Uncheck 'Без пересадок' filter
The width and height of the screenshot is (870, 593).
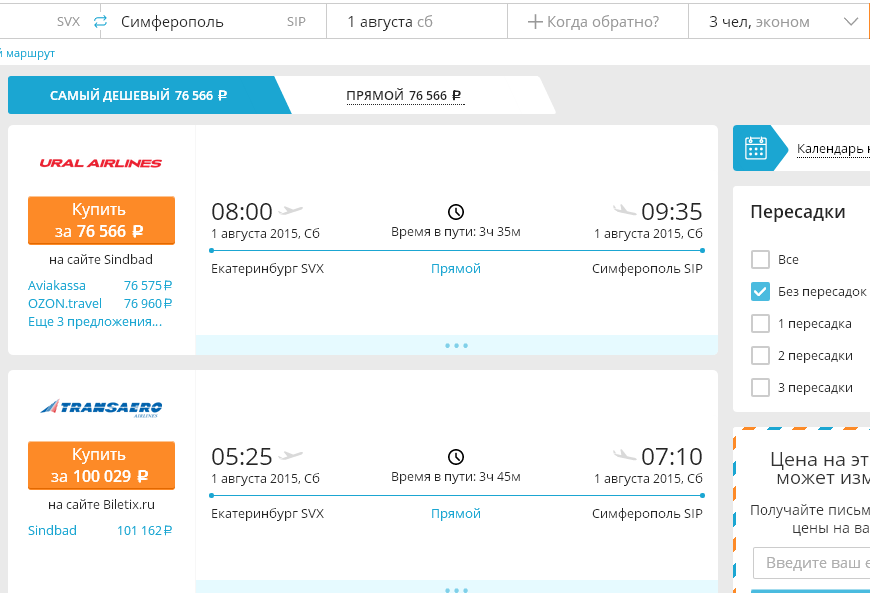pos(760,291)
